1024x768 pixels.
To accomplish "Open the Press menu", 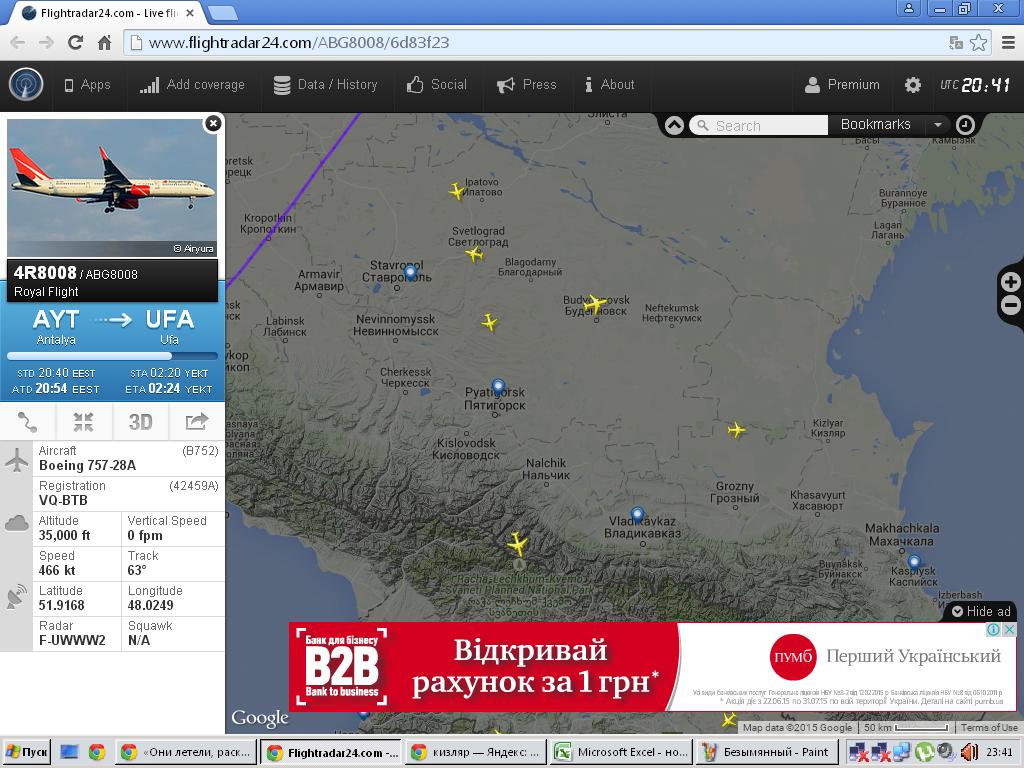I will (526, 85).
